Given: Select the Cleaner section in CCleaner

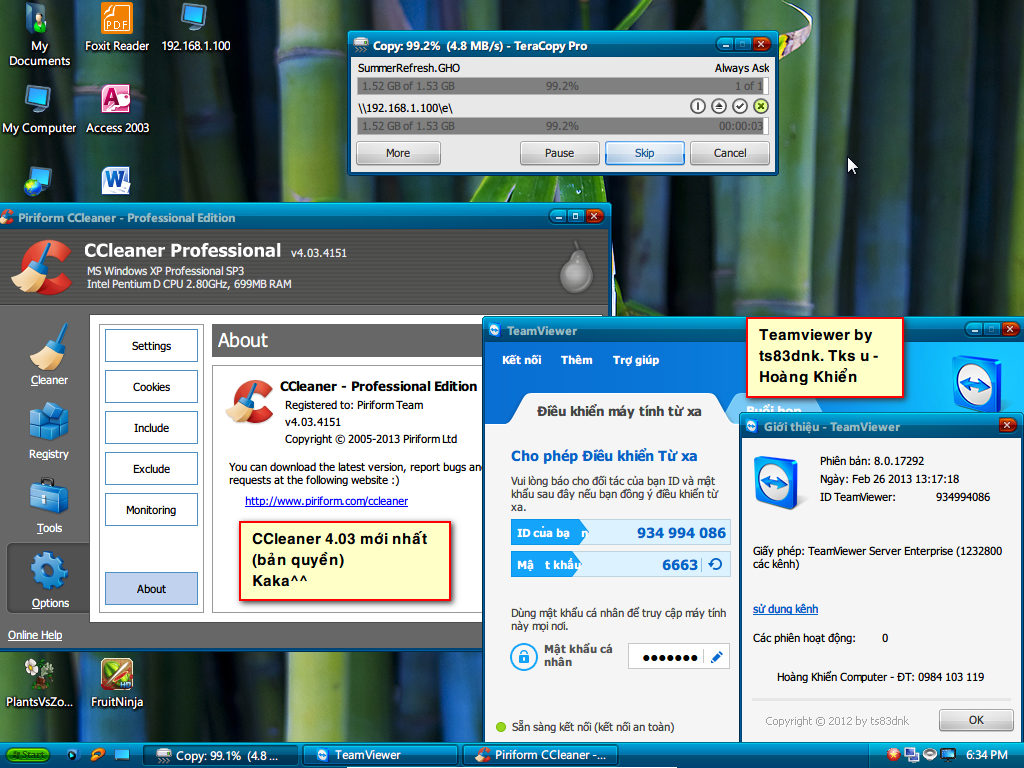Looking at the screenshot, I should [49, 356].
